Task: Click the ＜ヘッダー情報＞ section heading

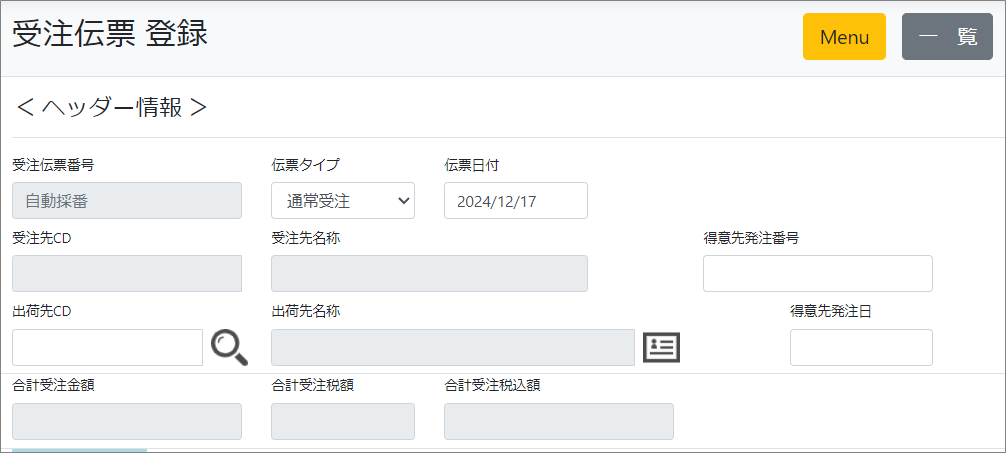Action: (x=112, y=107)
